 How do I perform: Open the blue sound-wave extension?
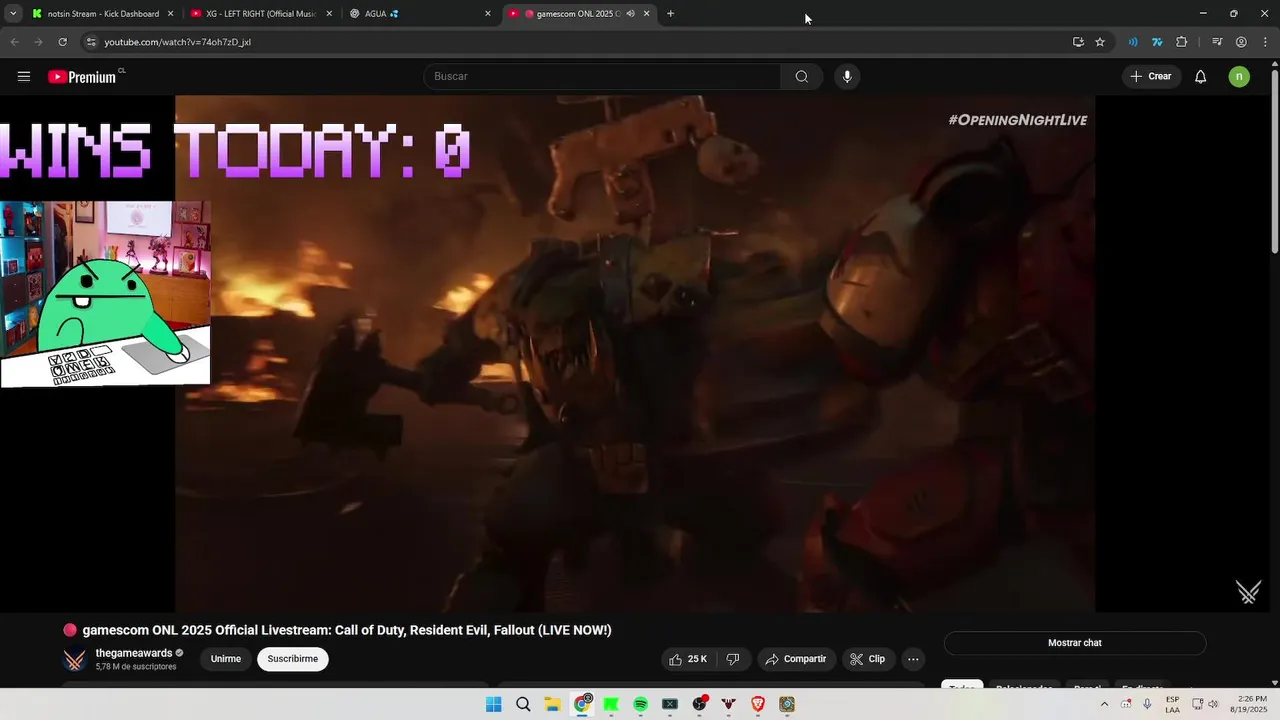1133,42
